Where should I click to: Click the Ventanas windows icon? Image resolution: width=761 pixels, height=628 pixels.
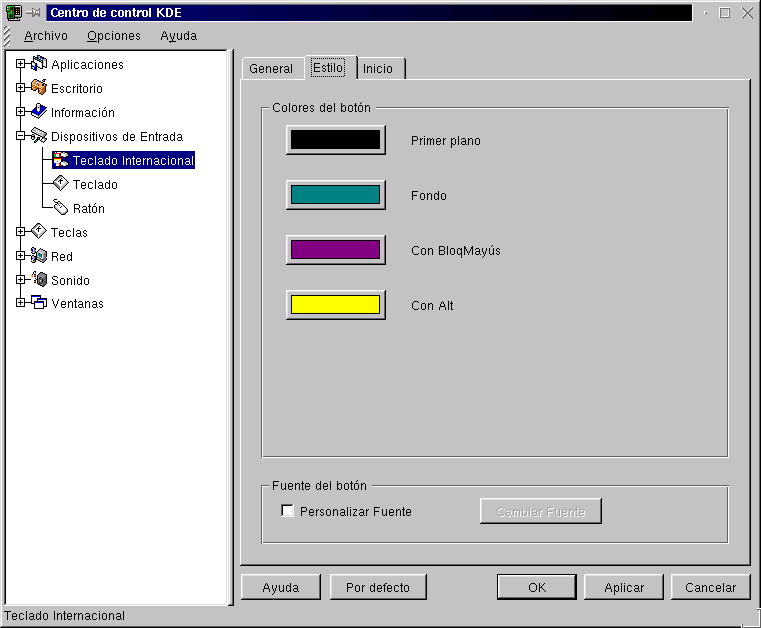click(x=39, y=303)
